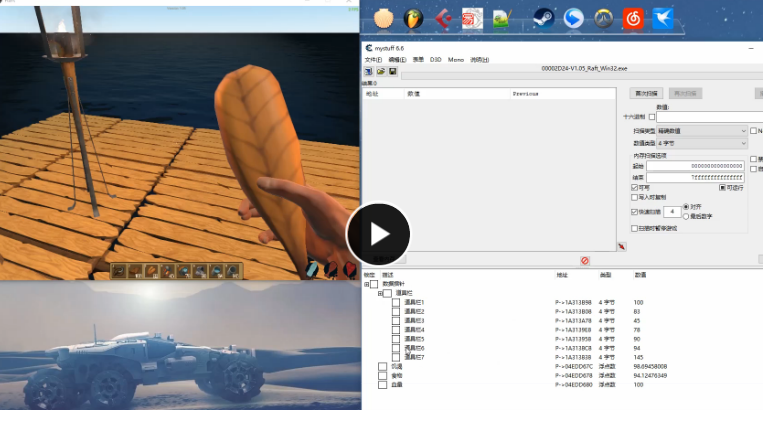
Task: Select first hotbar slot in Raft game
Action: 119,271
